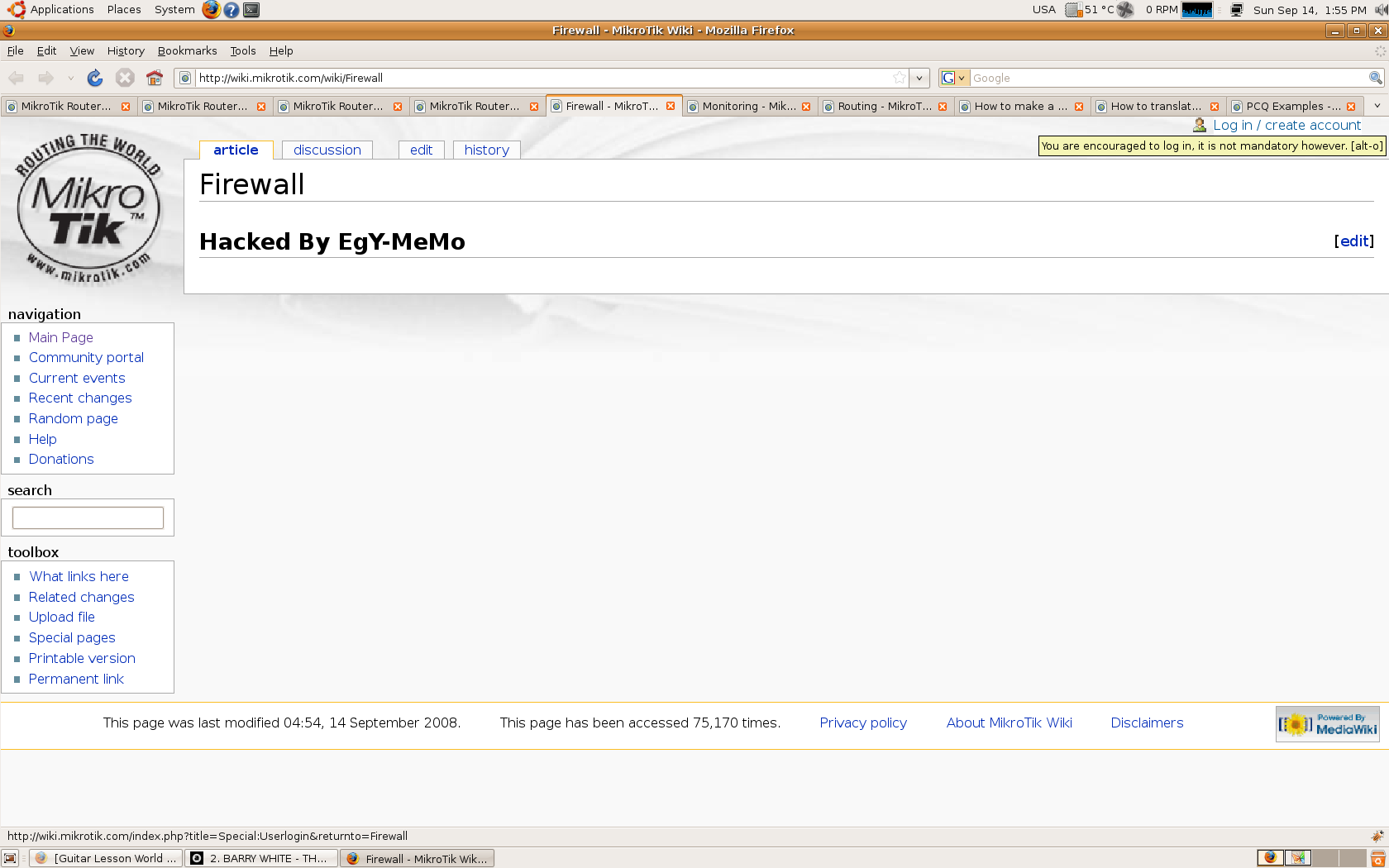The height and width of the screenshot is (868, 1389).
Task: Open the MediaWiki powered-by badge
Action: click(1328, 724)
